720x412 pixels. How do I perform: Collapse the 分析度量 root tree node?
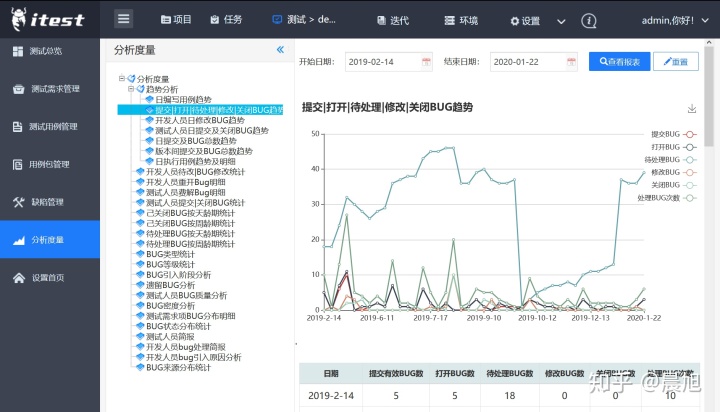[x=122, y=79]
